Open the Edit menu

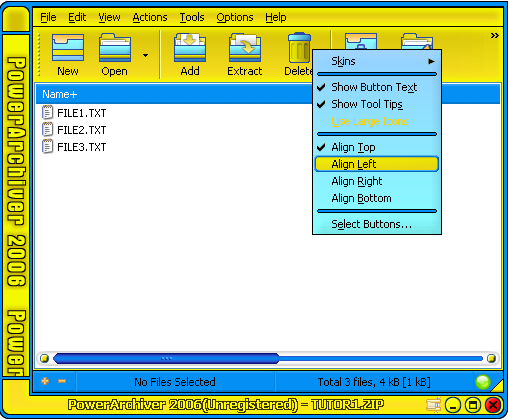77,17
